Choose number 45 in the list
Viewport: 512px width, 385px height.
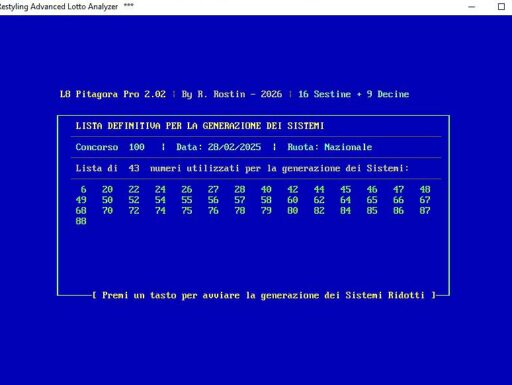[345, 190]
